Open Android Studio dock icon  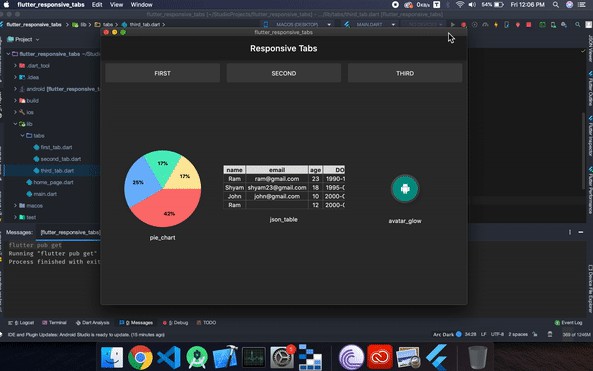197,357
